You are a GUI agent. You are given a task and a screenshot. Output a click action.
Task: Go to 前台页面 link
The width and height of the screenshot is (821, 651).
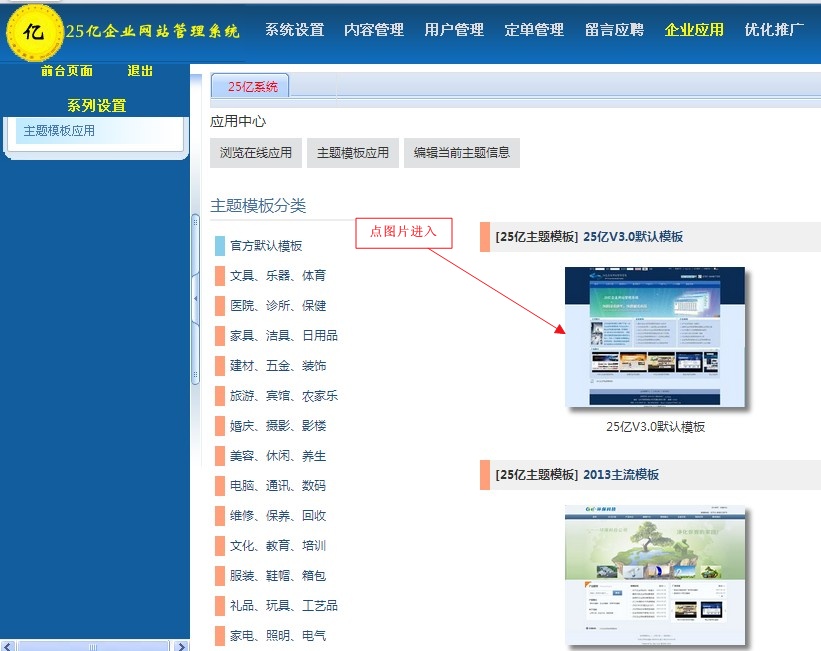67,71
